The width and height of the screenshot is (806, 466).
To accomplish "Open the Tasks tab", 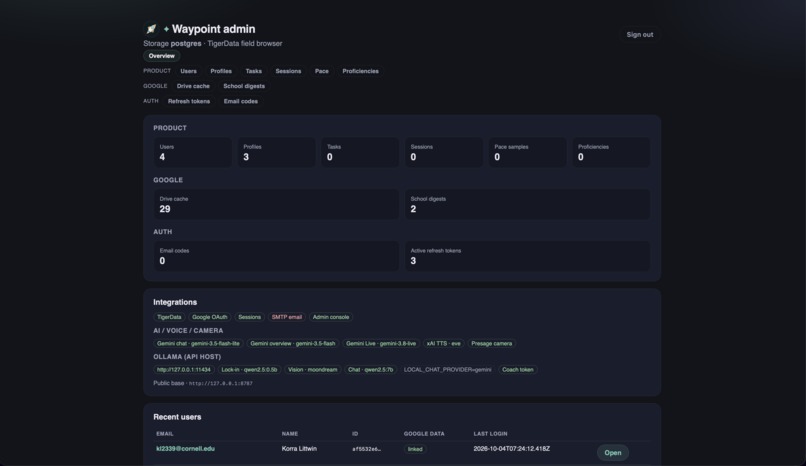I will pyautogui.click(x=253, y=71).
